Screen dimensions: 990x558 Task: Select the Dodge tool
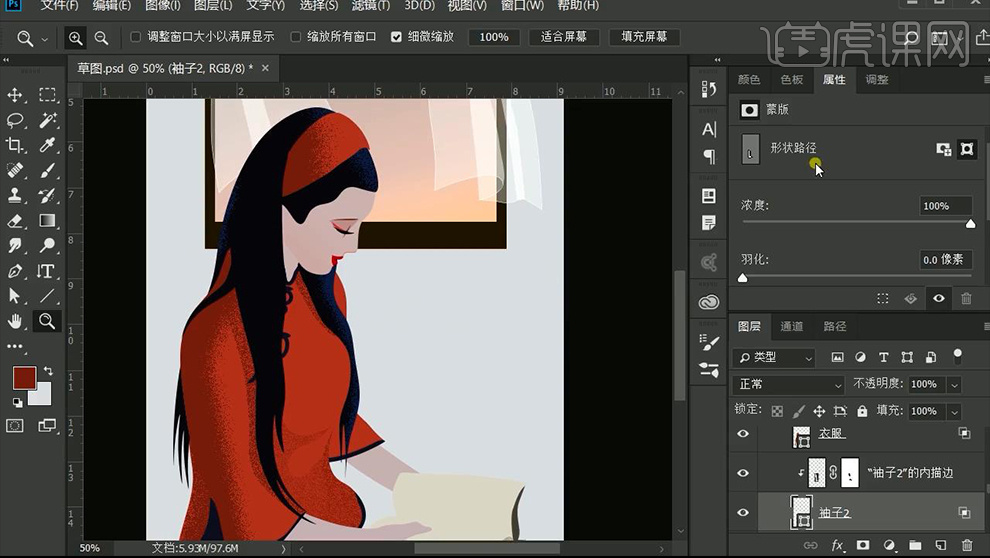(47, 246)
